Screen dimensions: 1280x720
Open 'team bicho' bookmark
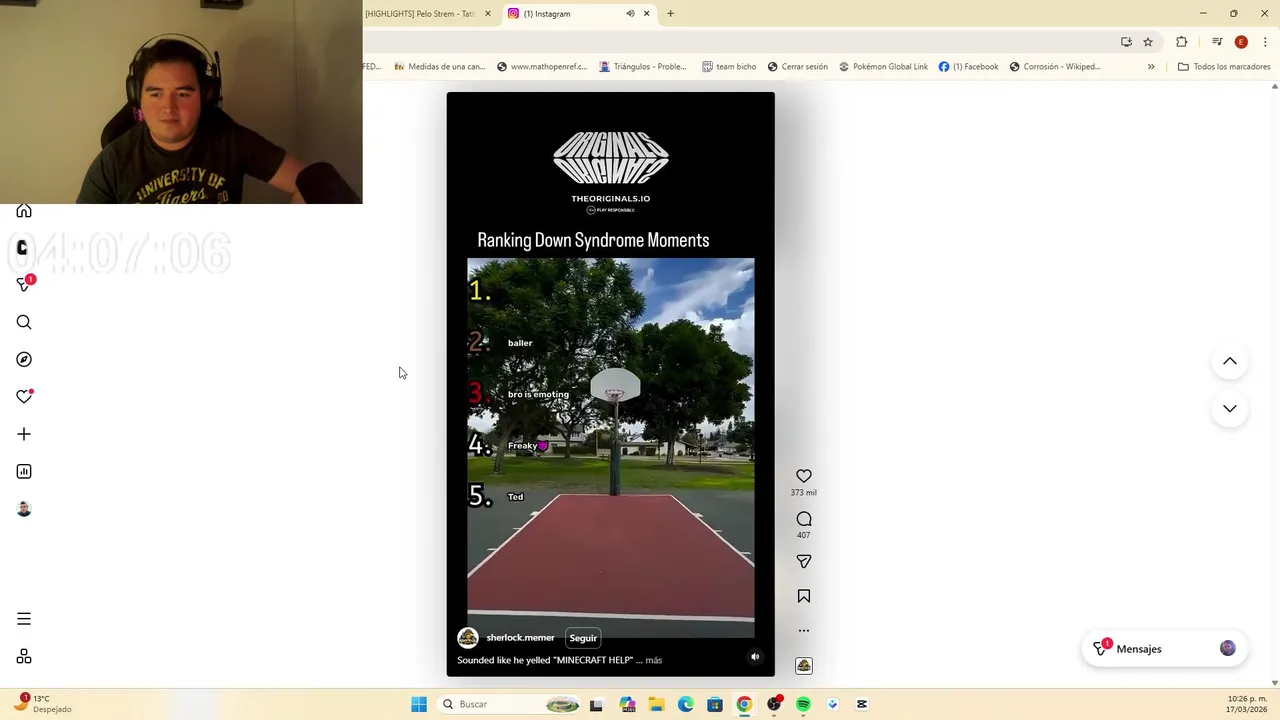[729, 67]
